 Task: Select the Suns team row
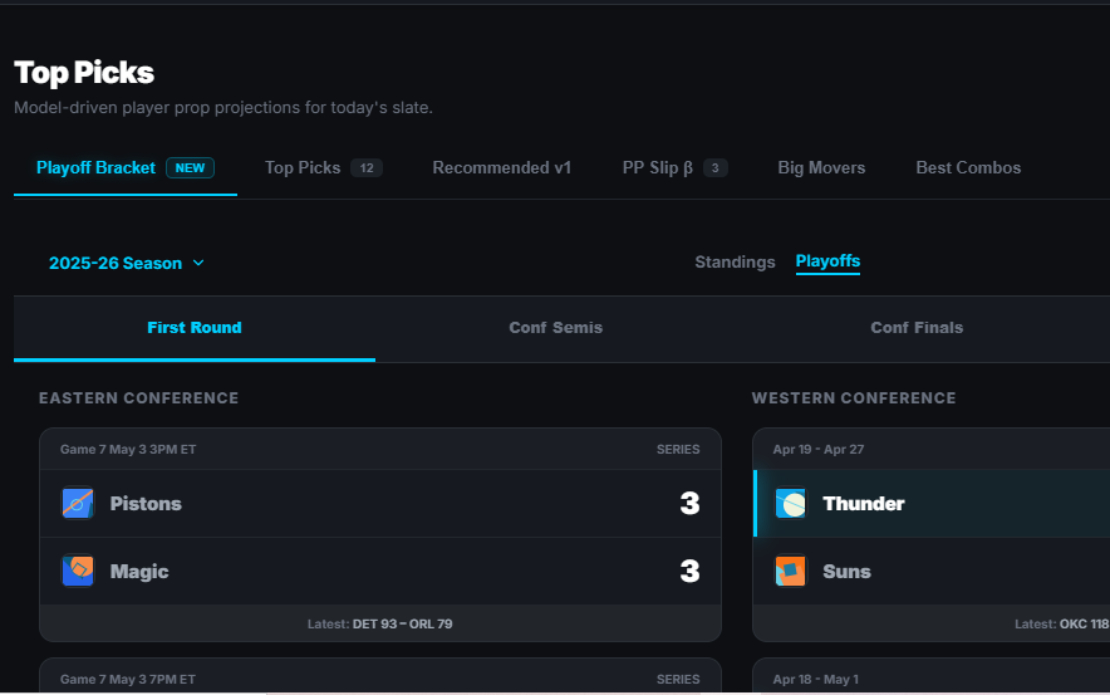pyautogui.click(x=932, y=570)
